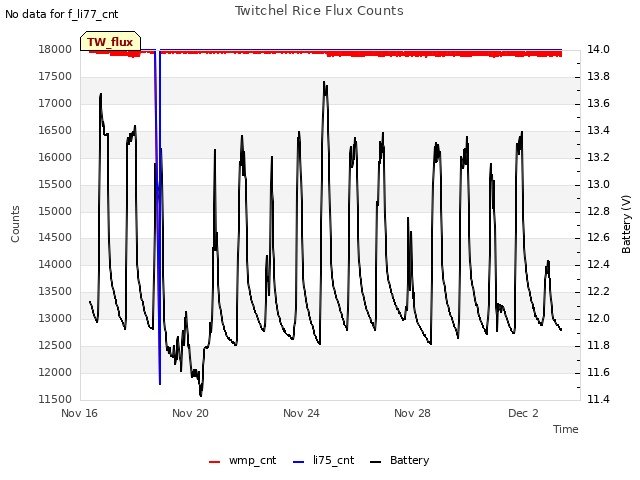
Task: Click the 16000 counts axis label
Action: point(55,157)
